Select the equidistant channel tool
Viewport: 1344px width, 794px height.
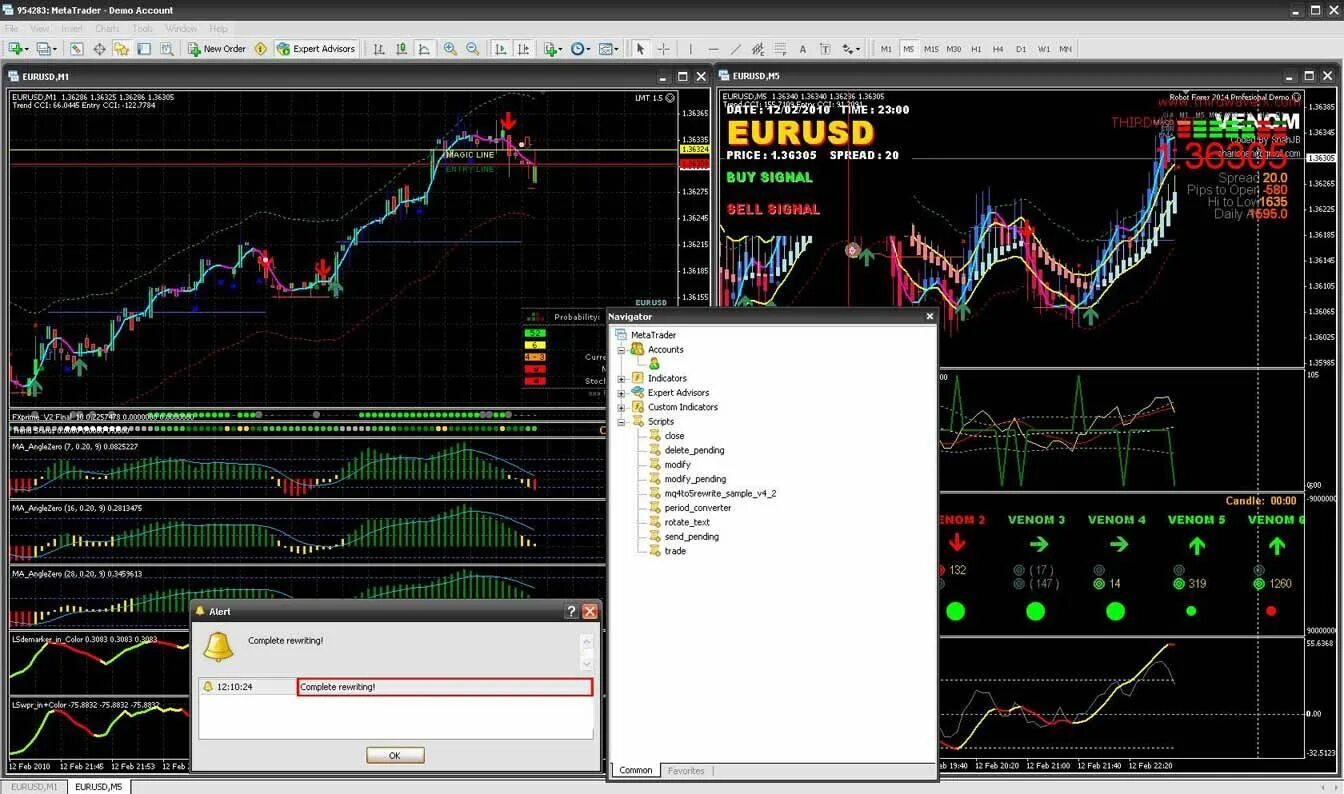758,49
